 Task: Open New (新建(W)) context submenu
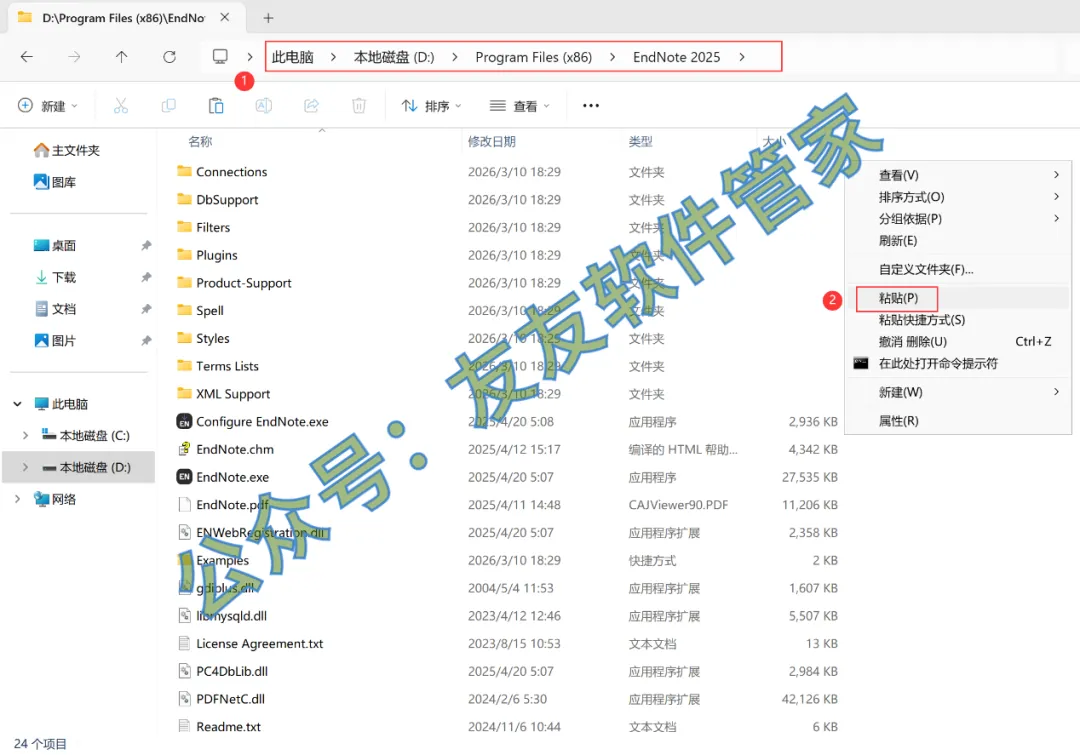(958, 392)
